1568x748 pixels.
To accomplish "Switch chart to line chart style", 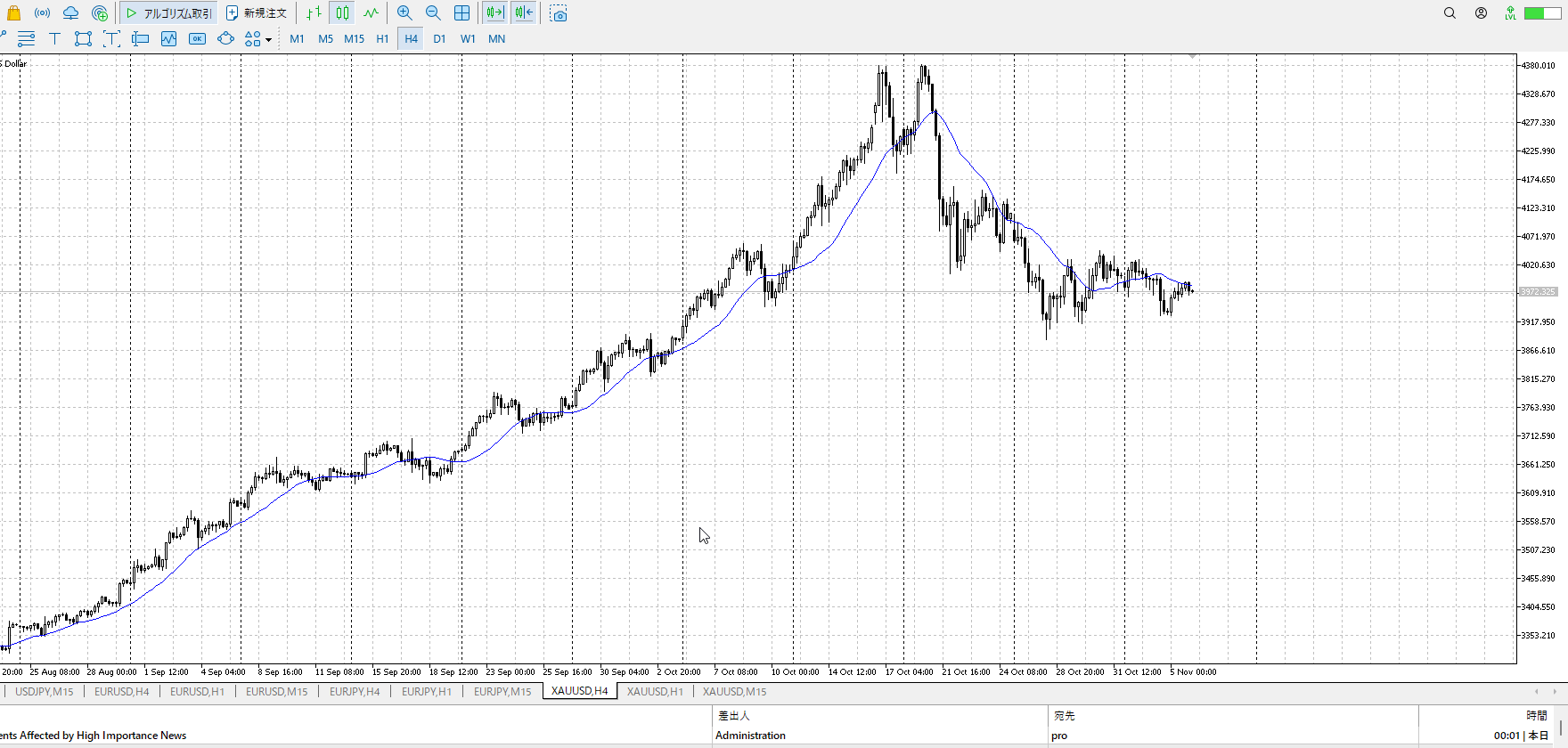I will [x=371, y=13].
